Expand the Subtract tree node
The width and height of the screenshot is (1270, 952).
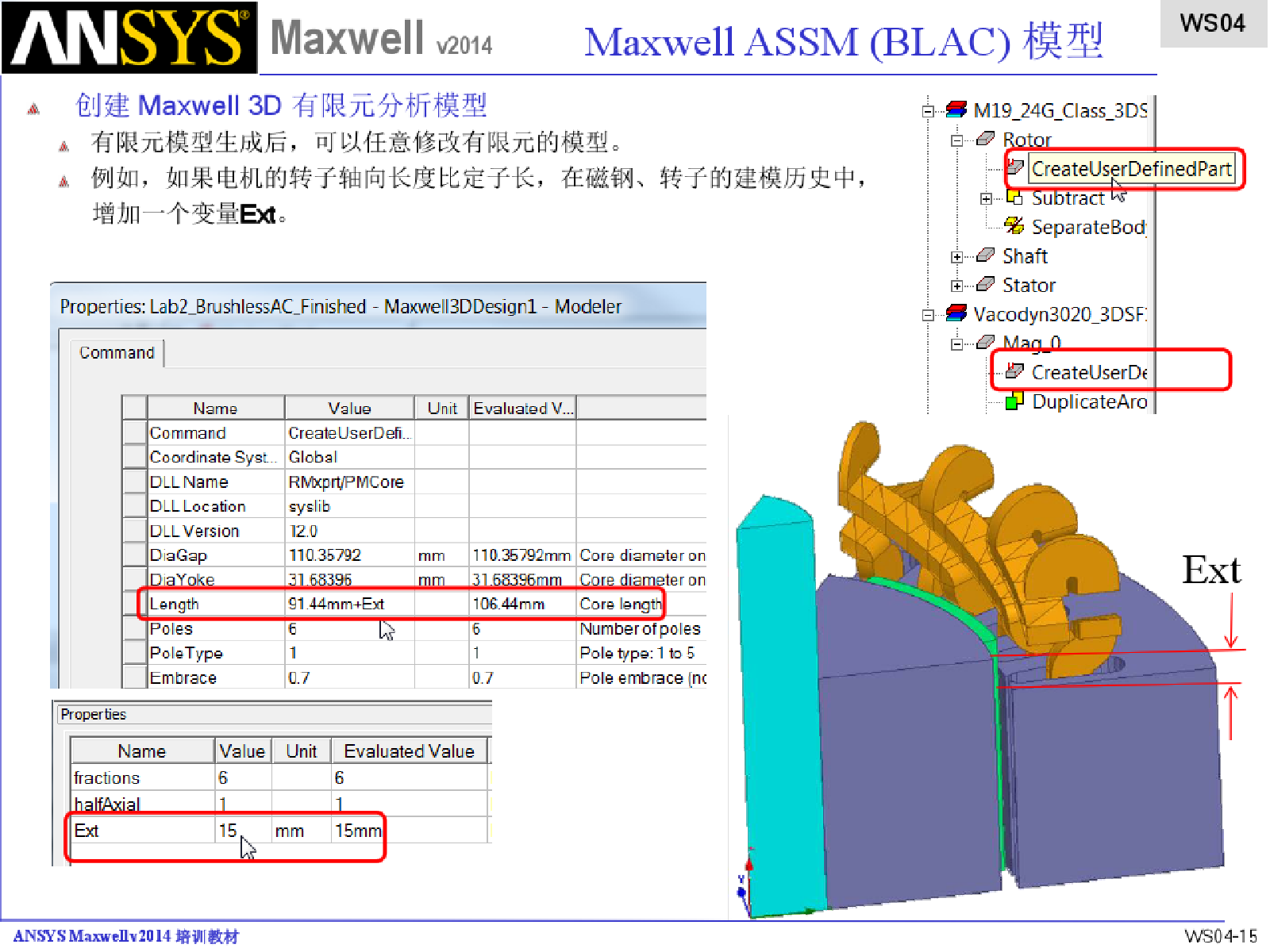[986, 198]
